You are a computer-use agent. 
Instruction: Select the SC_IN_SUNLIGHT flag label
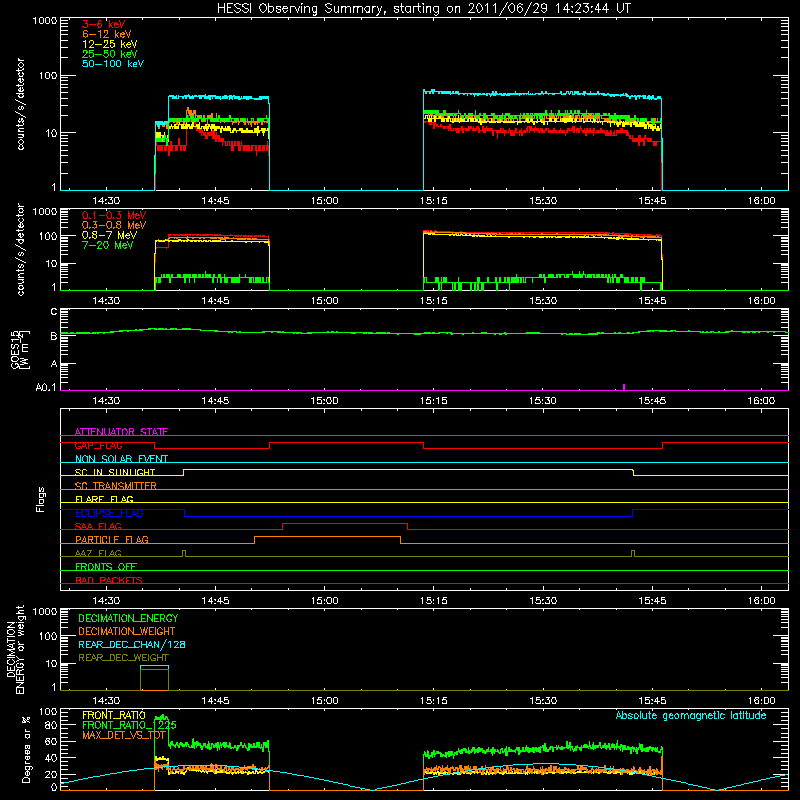(x=115, y=472)
